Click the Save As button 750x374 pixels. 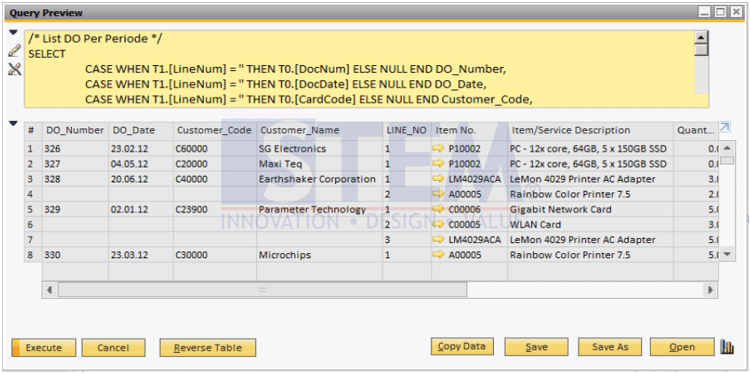click(x=610, y=347)
